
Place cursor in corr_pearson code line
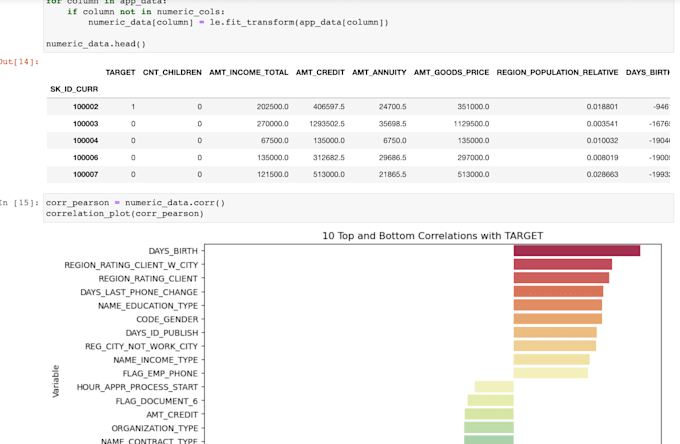(x=135, y=203)
